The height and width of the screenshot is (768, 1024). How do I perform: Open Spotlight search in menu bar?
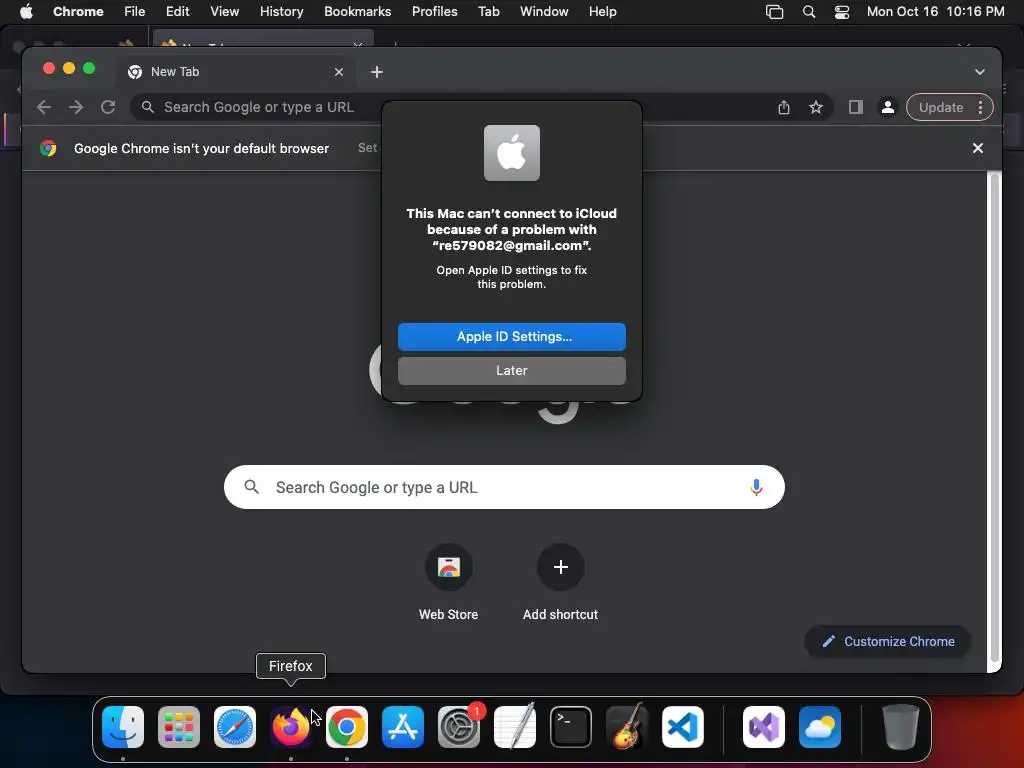pos(808,12)
